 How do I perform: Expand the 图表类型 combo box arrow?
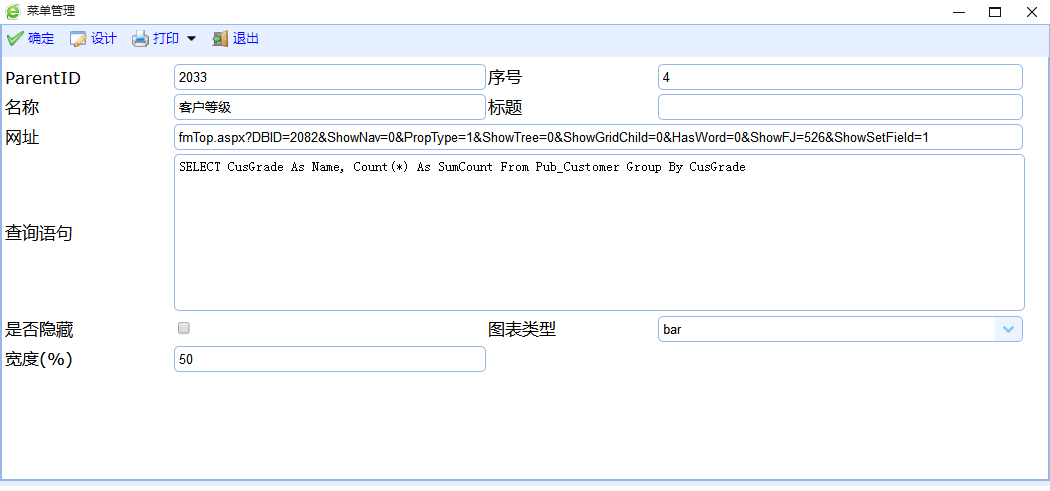click(x=1008, y=329)
